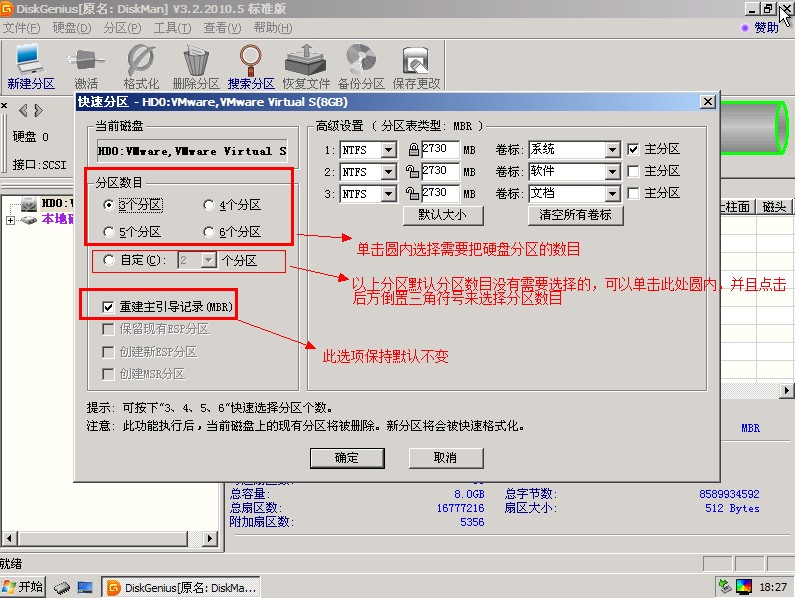Toggle the lock icon on partition 3 size

coord(412,193)
